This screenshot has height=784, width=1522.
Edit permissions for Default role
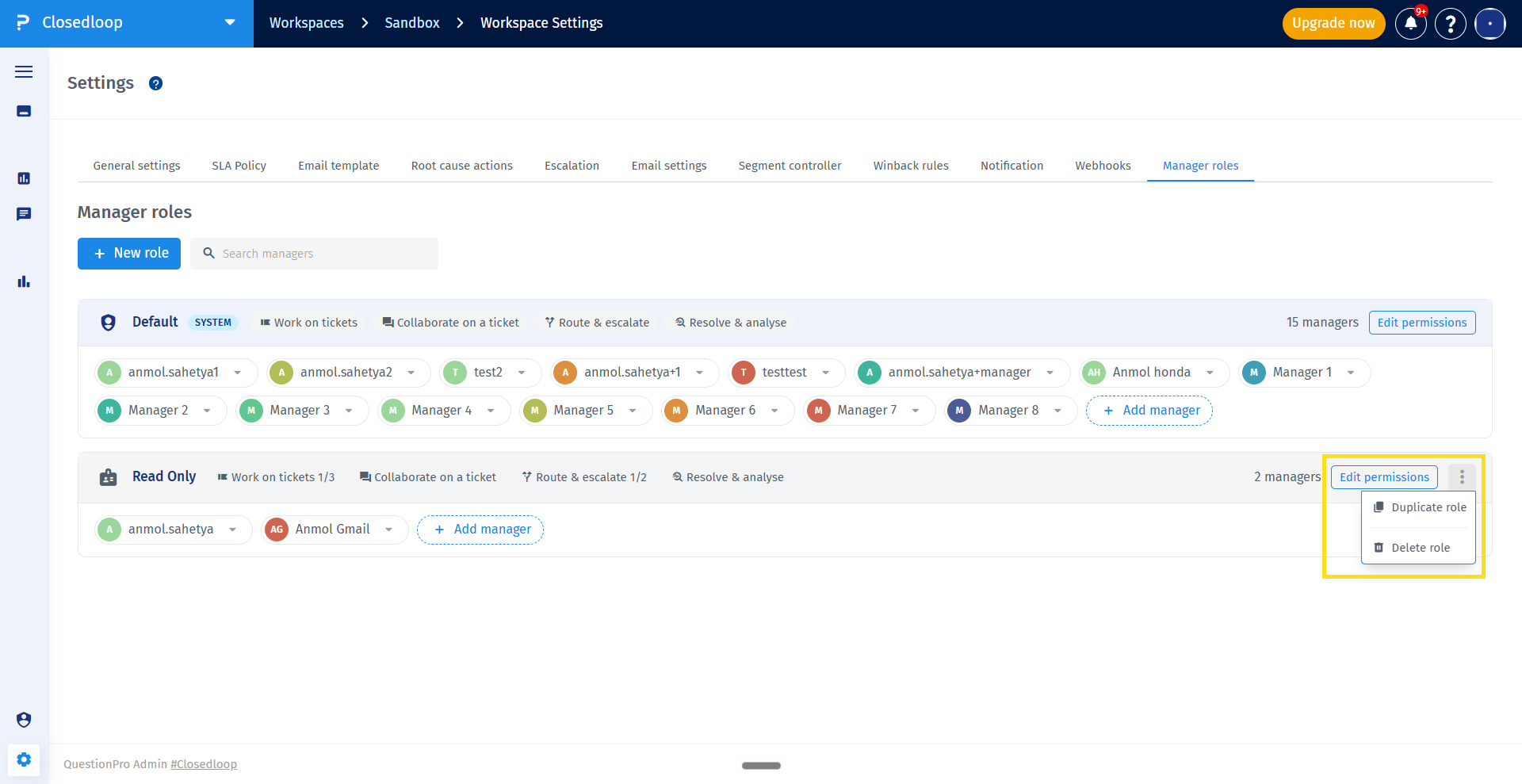[1422, 323]
